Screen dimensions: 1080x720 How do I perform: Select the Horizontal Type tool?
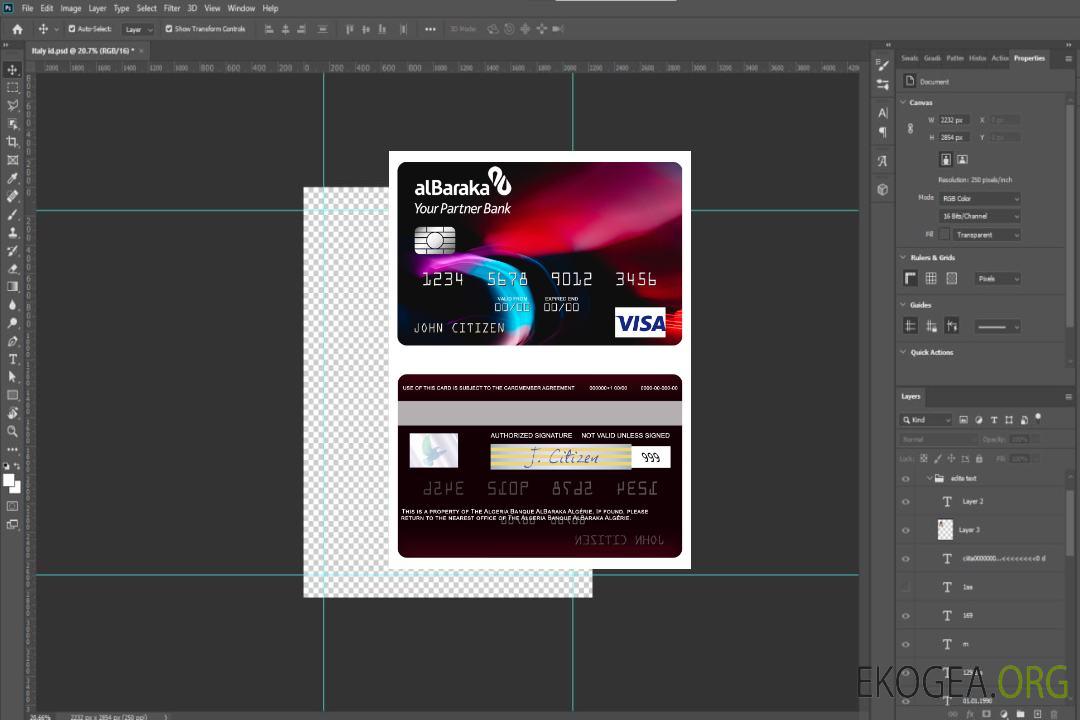pos(12,359)
